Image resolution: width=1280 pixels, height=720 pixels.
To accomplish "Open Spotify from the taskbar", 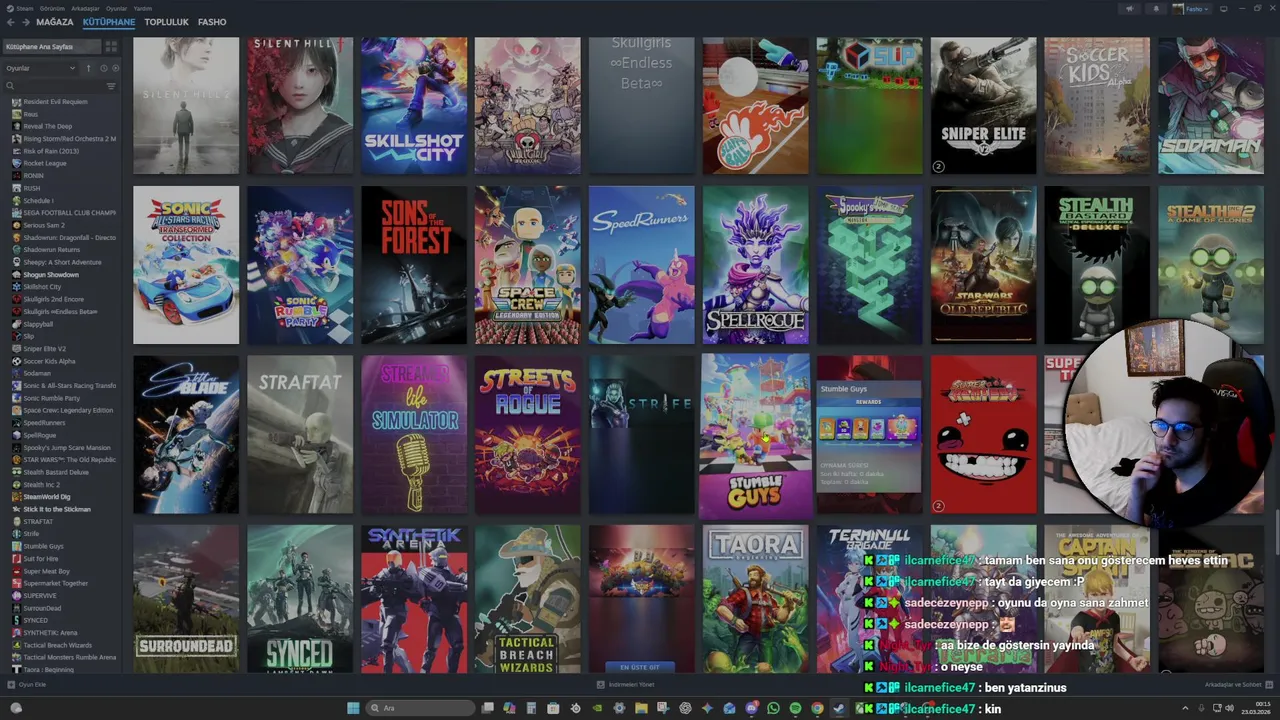I will [x=795, y=708].
